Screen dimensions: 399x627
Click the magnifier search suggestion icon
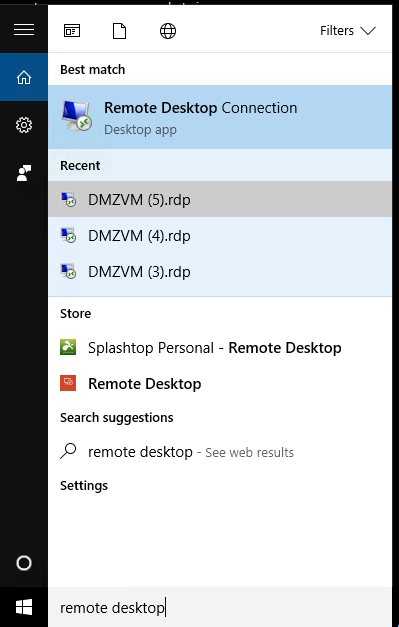(68, 451)
